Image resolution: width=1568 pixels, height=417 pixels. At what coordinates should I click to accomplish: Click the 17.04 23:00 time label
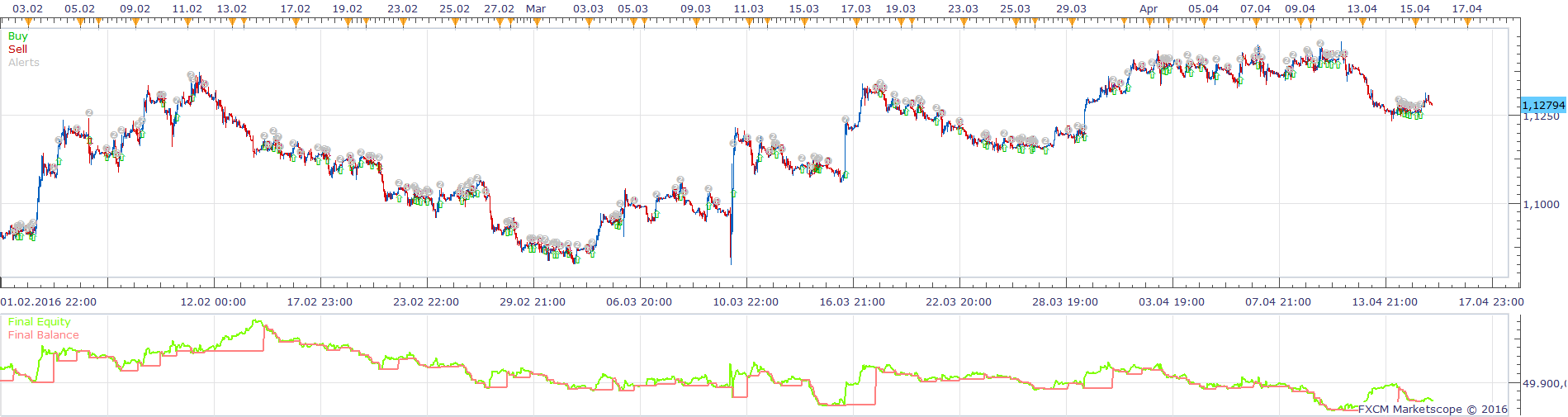tap(1491, 302)
